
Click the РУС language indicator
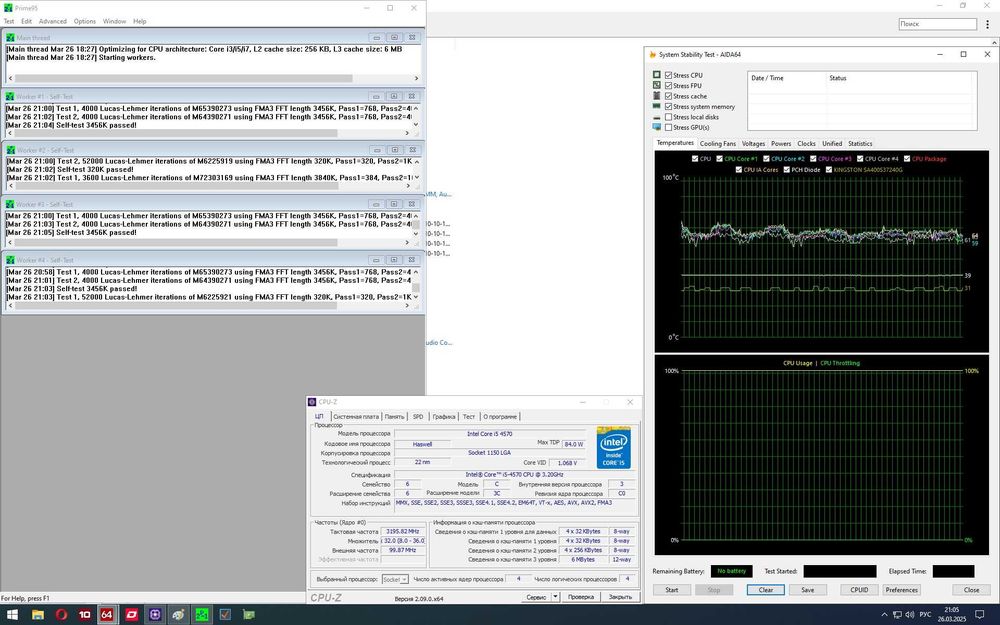925,615
